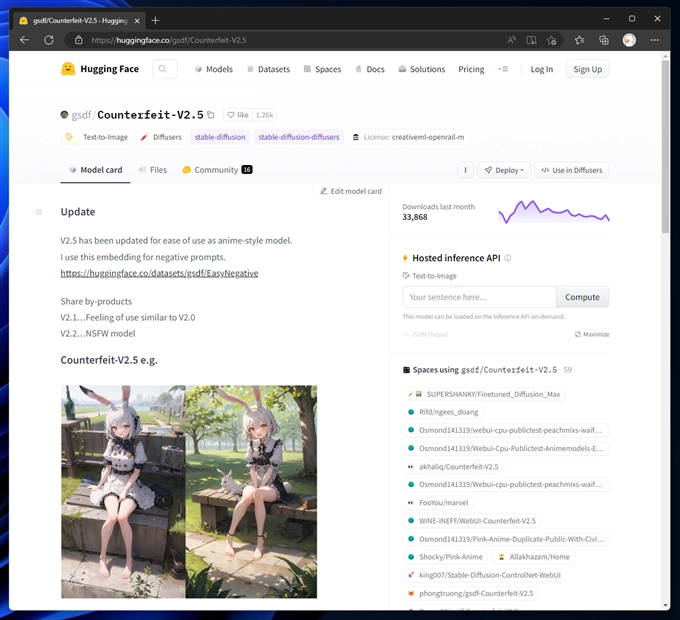Click the Your sentence here input field
680x620 pixels.
[479, 297]
